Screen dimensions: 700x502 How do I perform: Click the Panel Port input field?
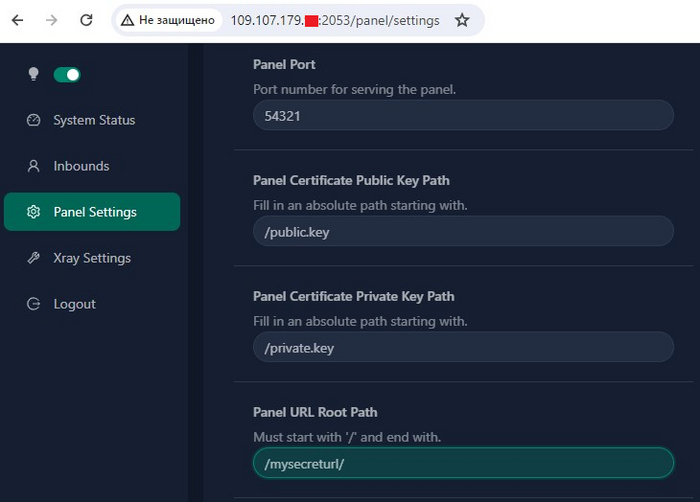pyautogui.click(x=463, y=115)
